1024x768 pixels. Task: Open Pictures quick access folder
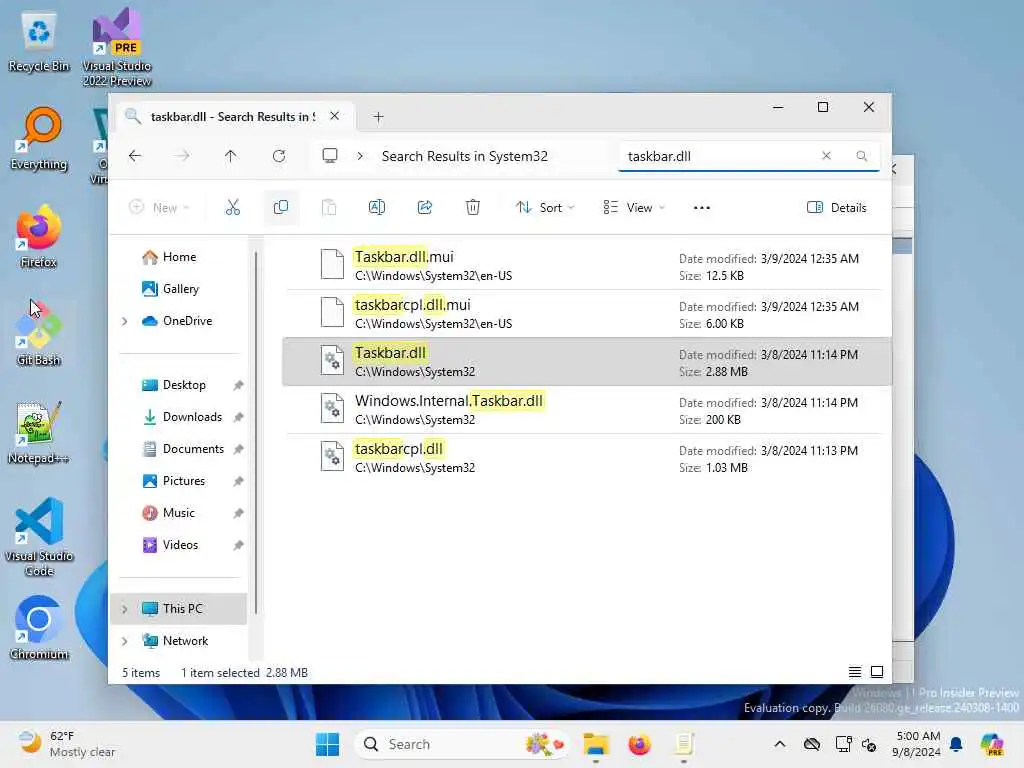pos(183,481)
